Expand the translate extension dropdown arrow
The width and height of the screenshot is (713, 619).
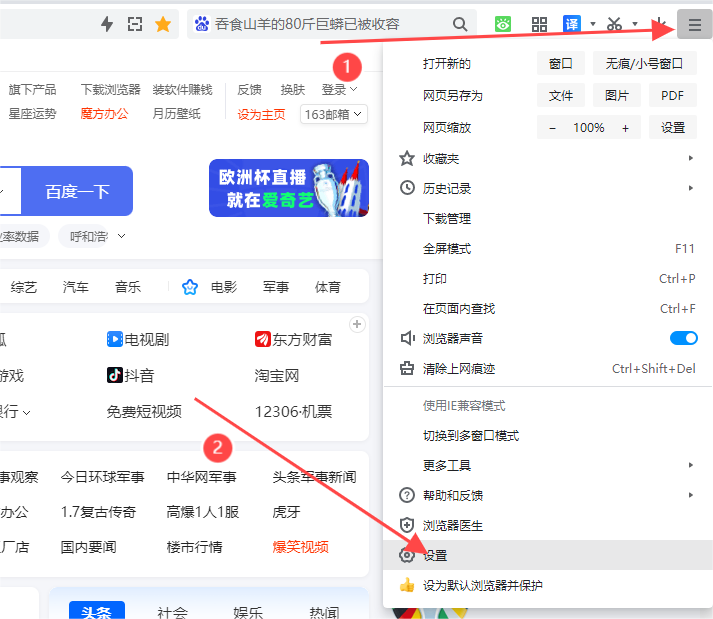(x=593, y=24)
